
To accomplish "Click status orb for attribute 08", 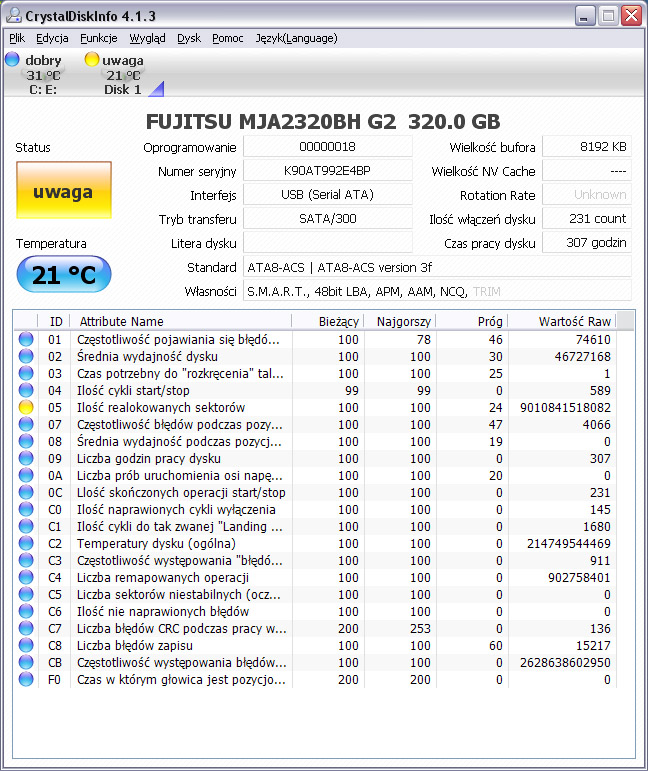I will tap(26, 442).
